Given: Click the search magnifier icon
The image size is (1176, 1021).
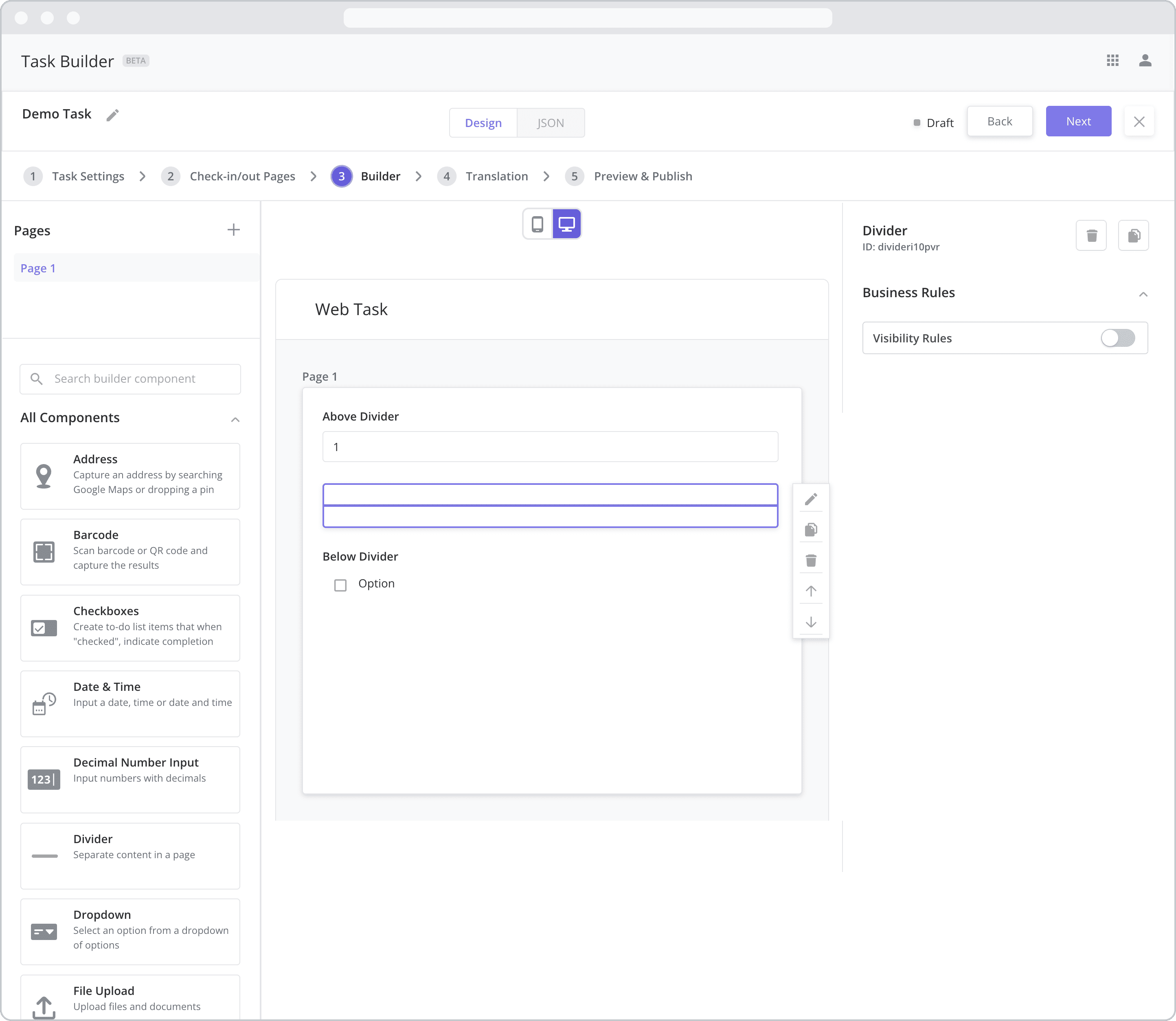Looking at the screenshot, I should [x=37, y=379].
